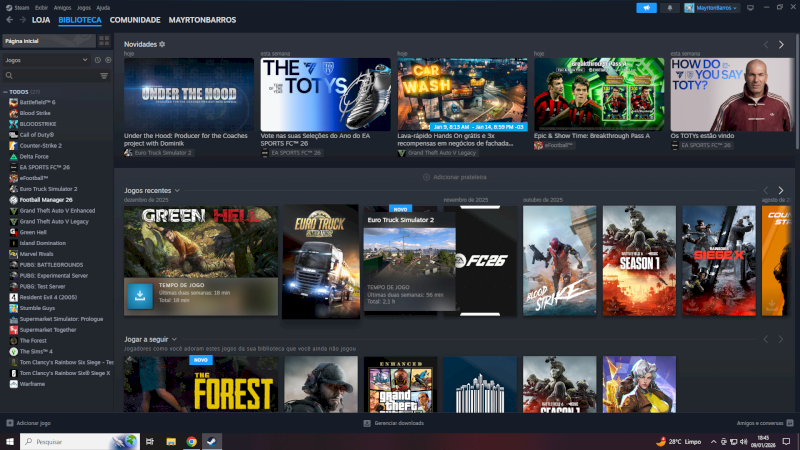The width and height of the screenshot is (800, 450).
Task: Open Task View in the taskbar
Action: click(x=149, y=441)
